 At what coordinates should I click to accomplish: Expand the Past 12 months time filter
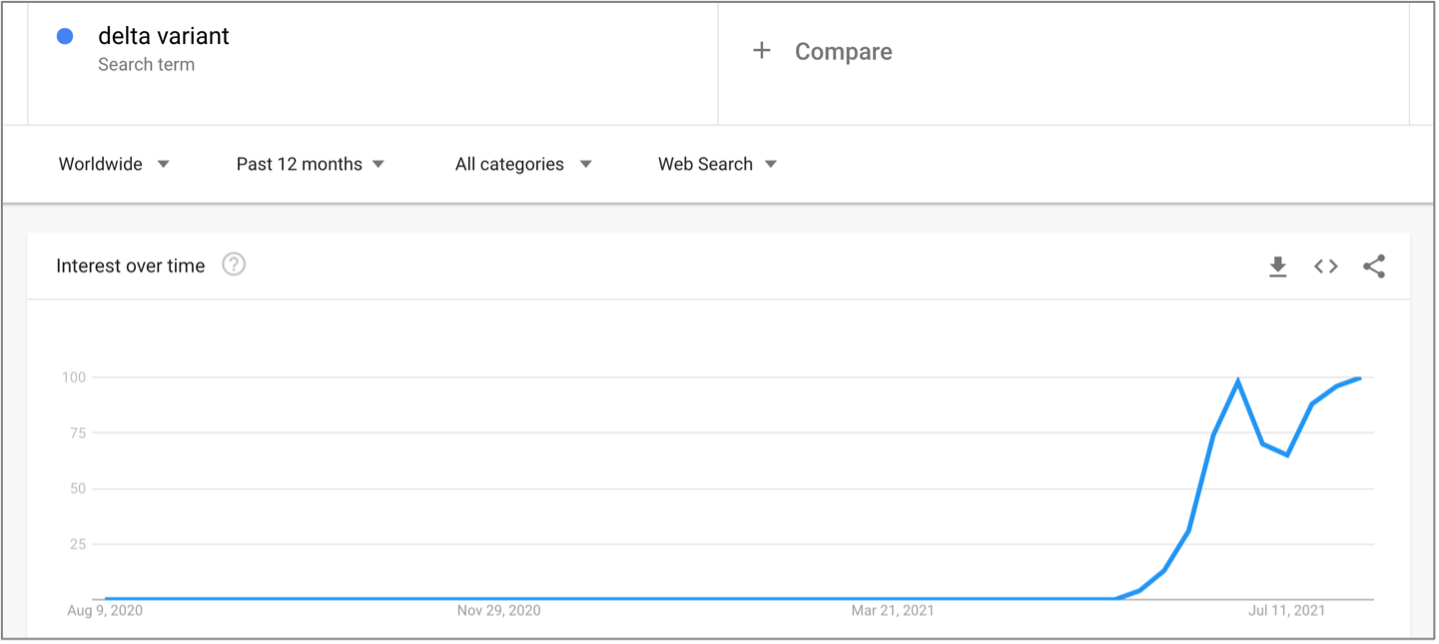(x=310, y=164)
